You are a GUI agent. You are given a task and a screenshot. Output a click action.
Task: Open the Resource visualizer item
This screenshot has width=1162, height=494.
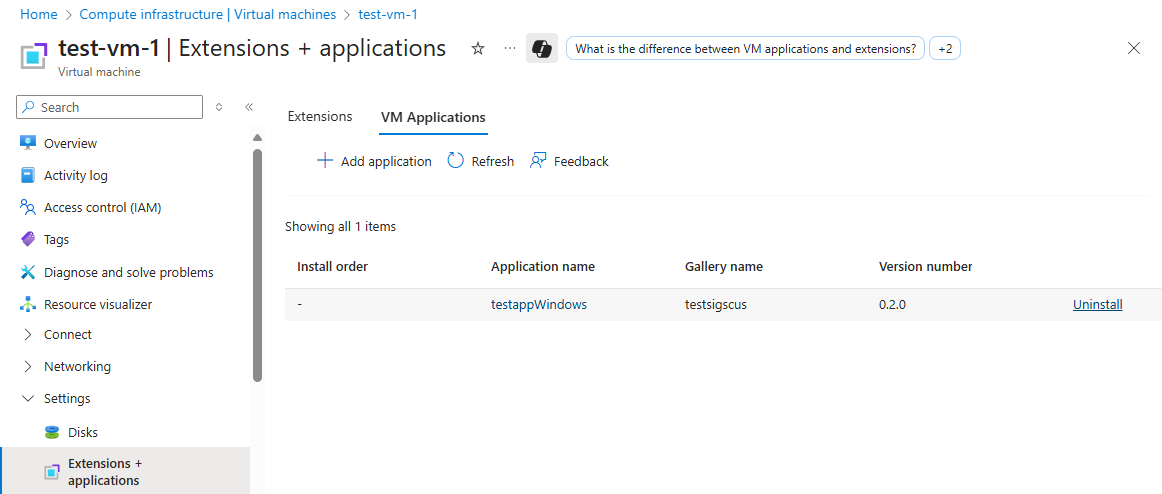[x=97, y=304]
